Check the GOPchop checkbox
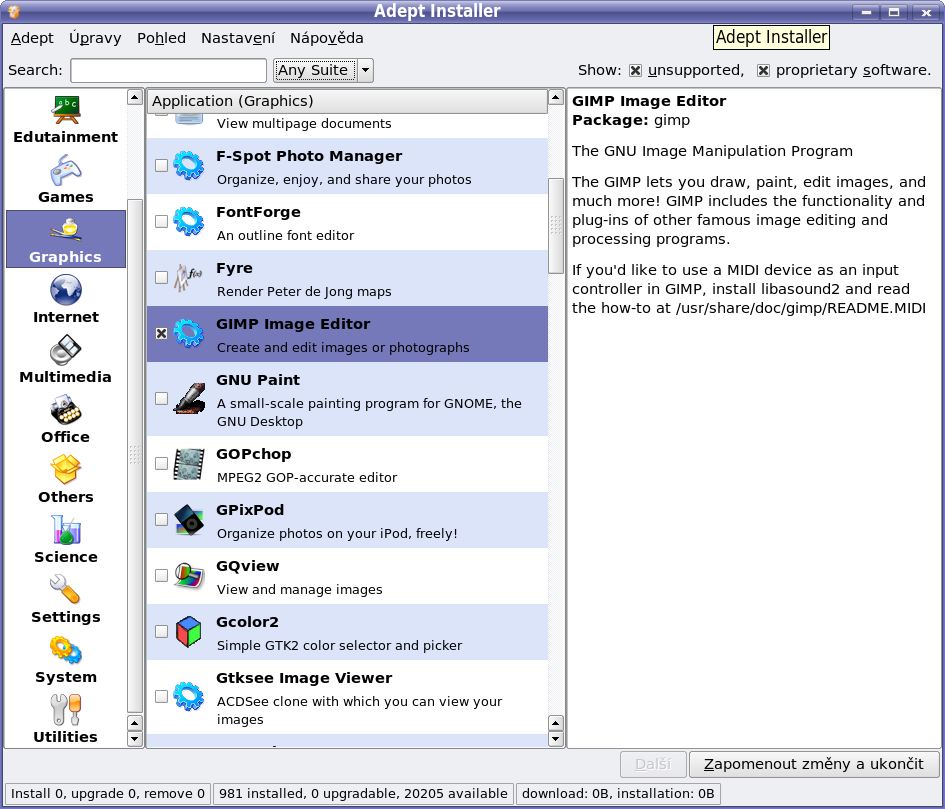Screen dimensions: 945x809 [162, 464]
